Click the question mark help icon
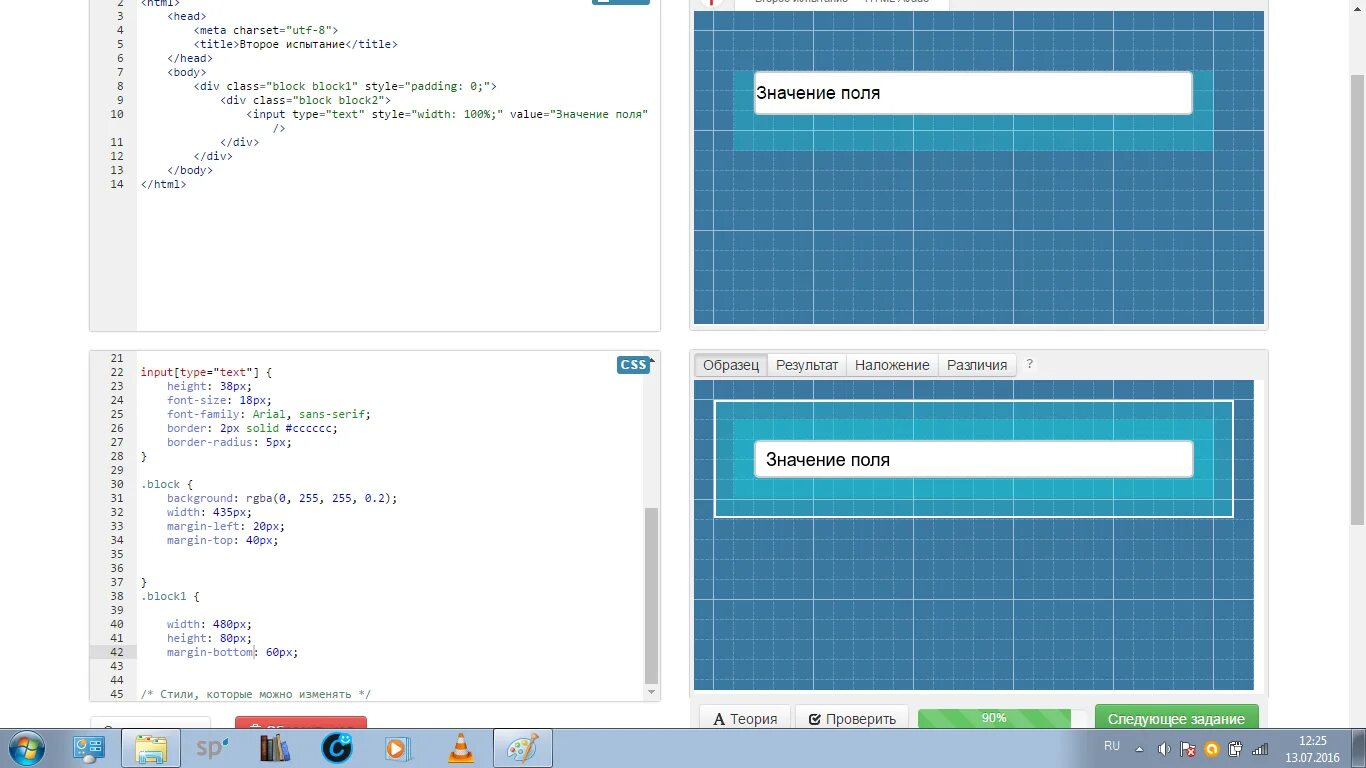Image resolution: width=1366 pixels, height=768 pixels. tap(1029, 364)
